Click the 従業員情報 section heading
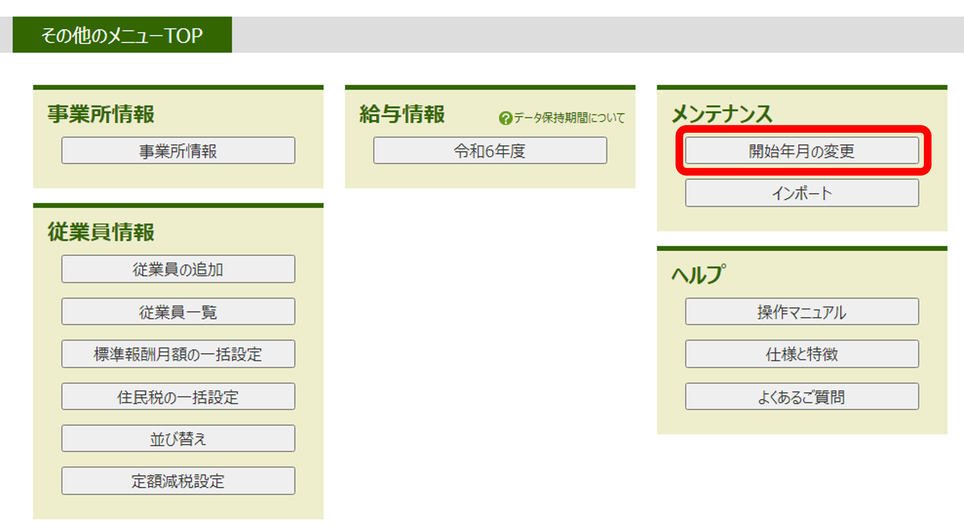Image resolution: width=964 pixels, height=531 pixels. pos(101,232)
